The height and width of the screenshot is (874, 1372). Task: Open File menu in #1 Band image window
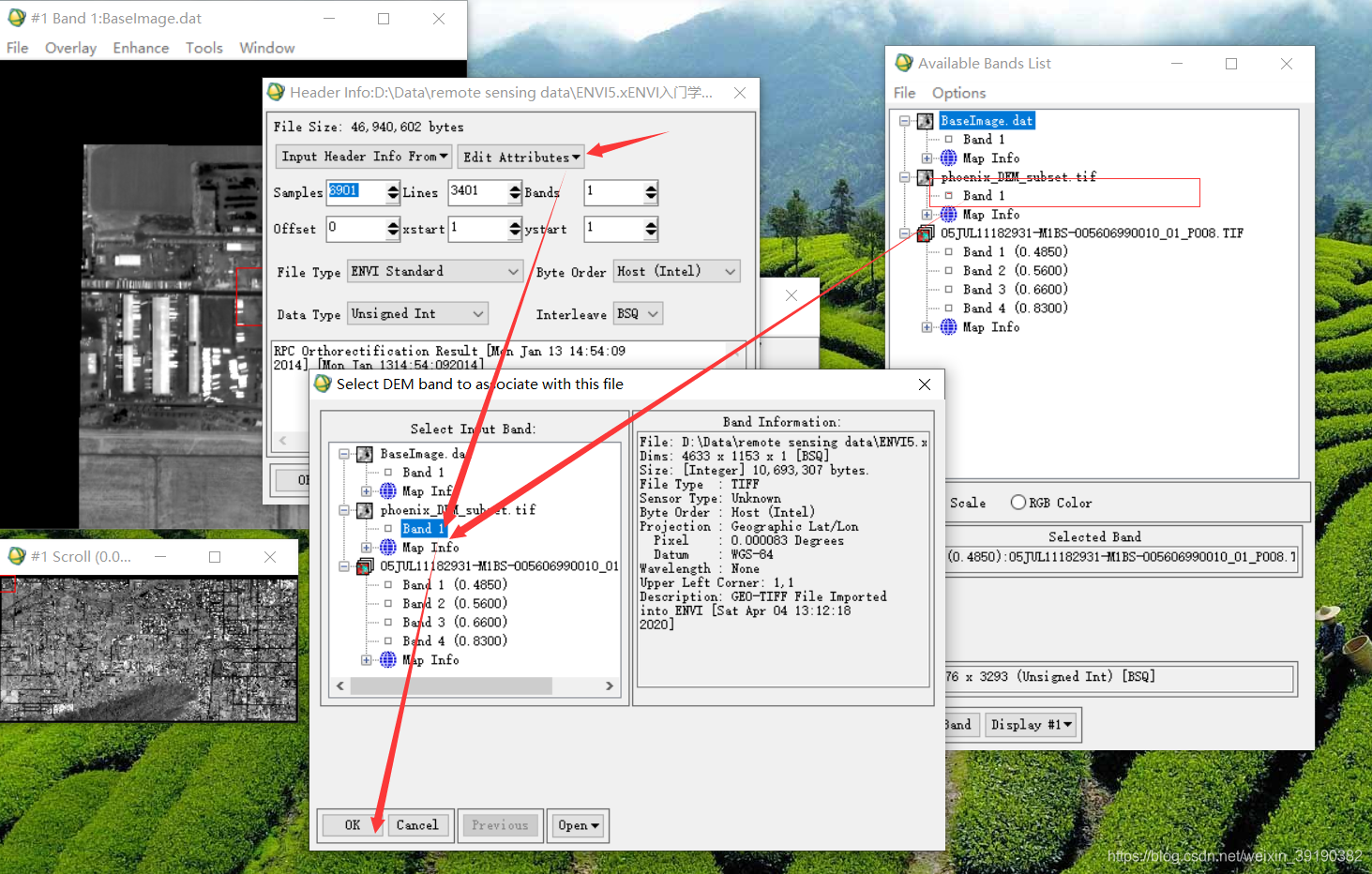pos(17,48)
